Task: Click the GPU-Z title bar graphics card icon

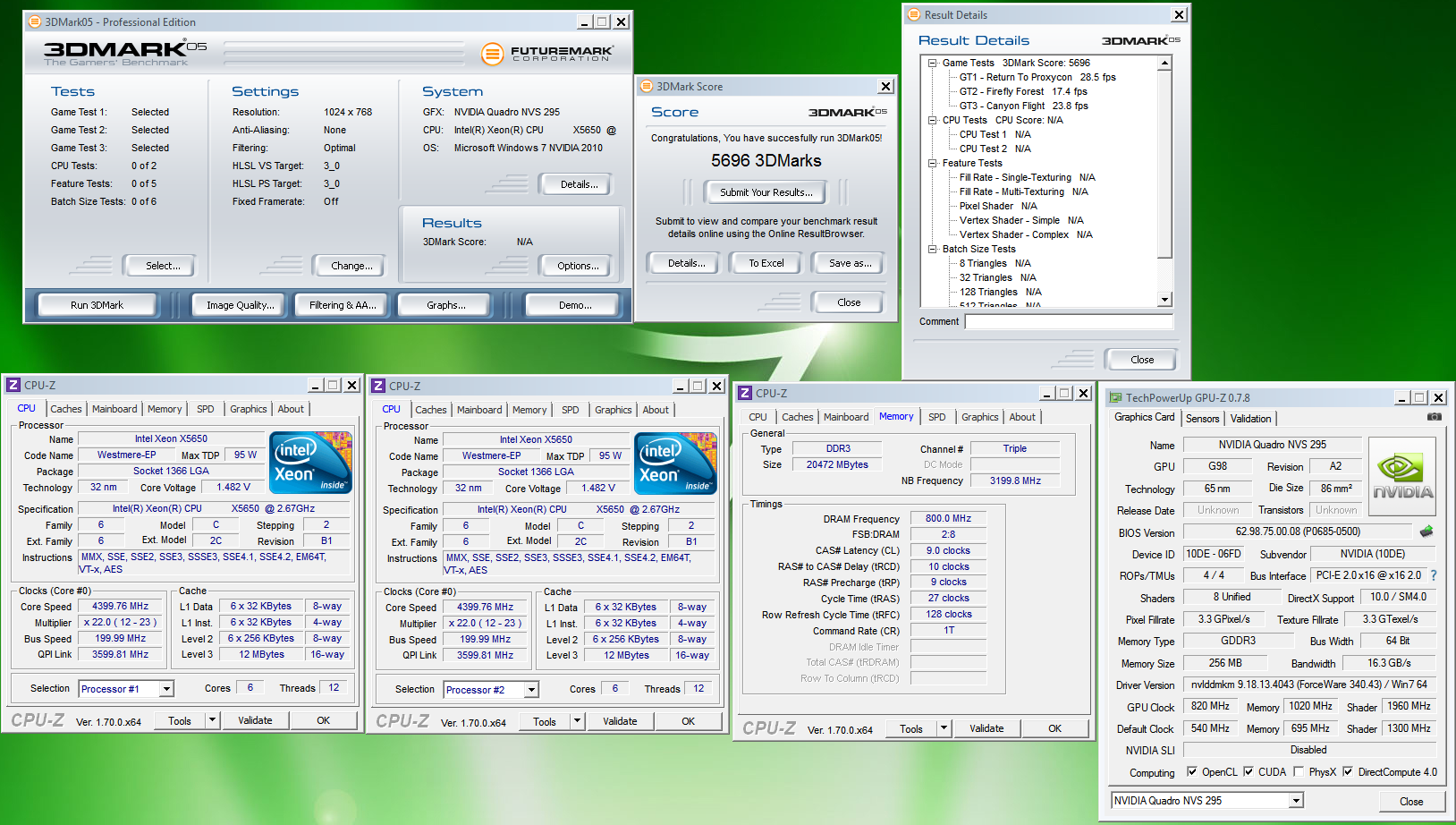Action: point(1115,398)
